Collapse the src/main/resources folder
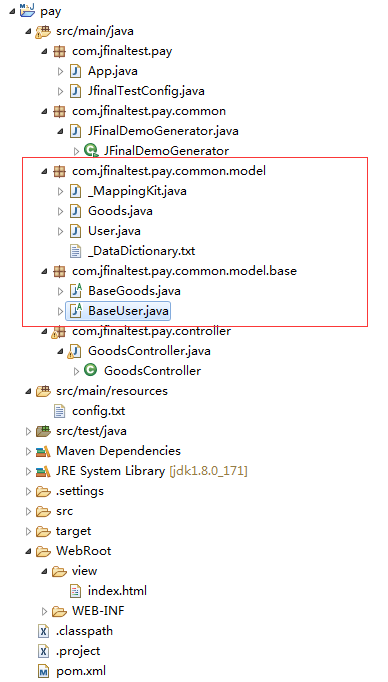 click(29, 392)
